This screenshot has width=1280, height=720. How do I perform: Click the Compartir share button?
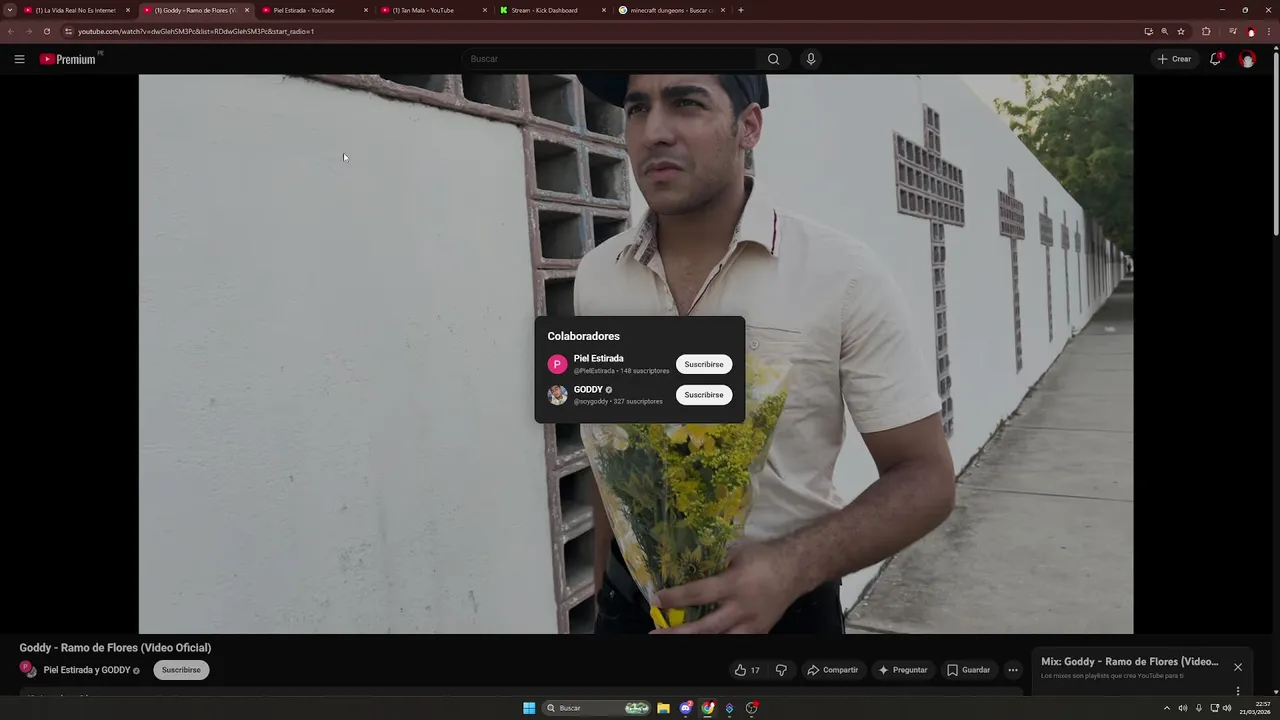833,670
